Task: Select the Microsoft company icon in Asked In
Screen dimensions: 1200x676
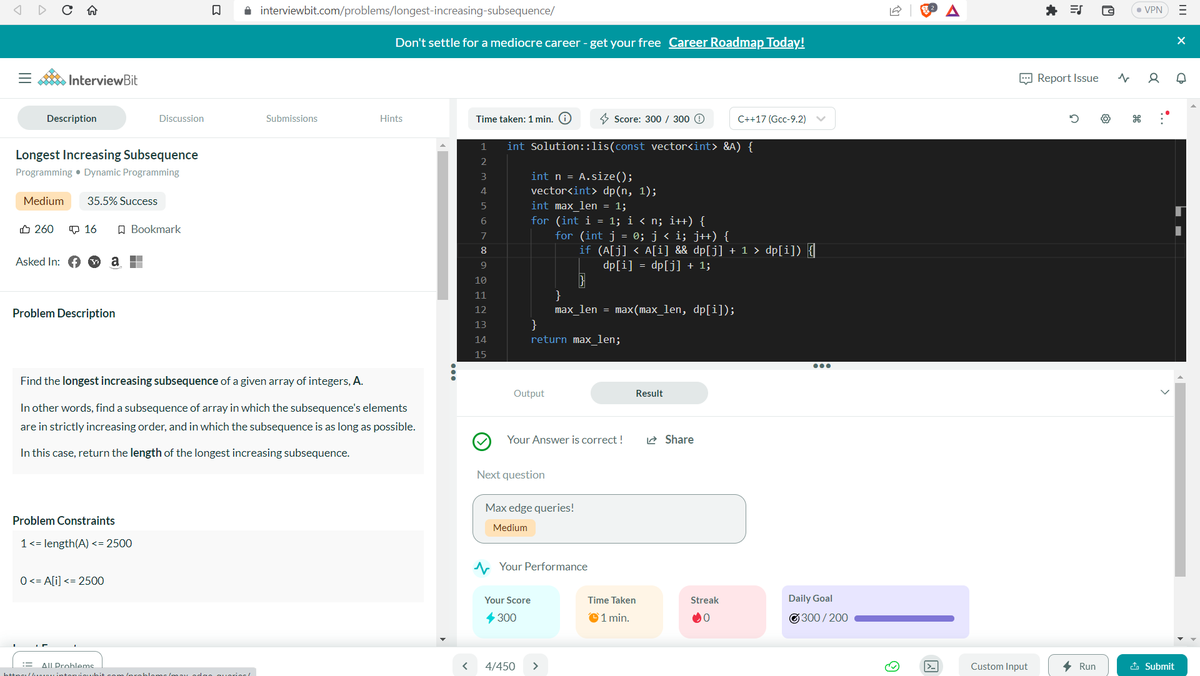Action: coord(136,262)
